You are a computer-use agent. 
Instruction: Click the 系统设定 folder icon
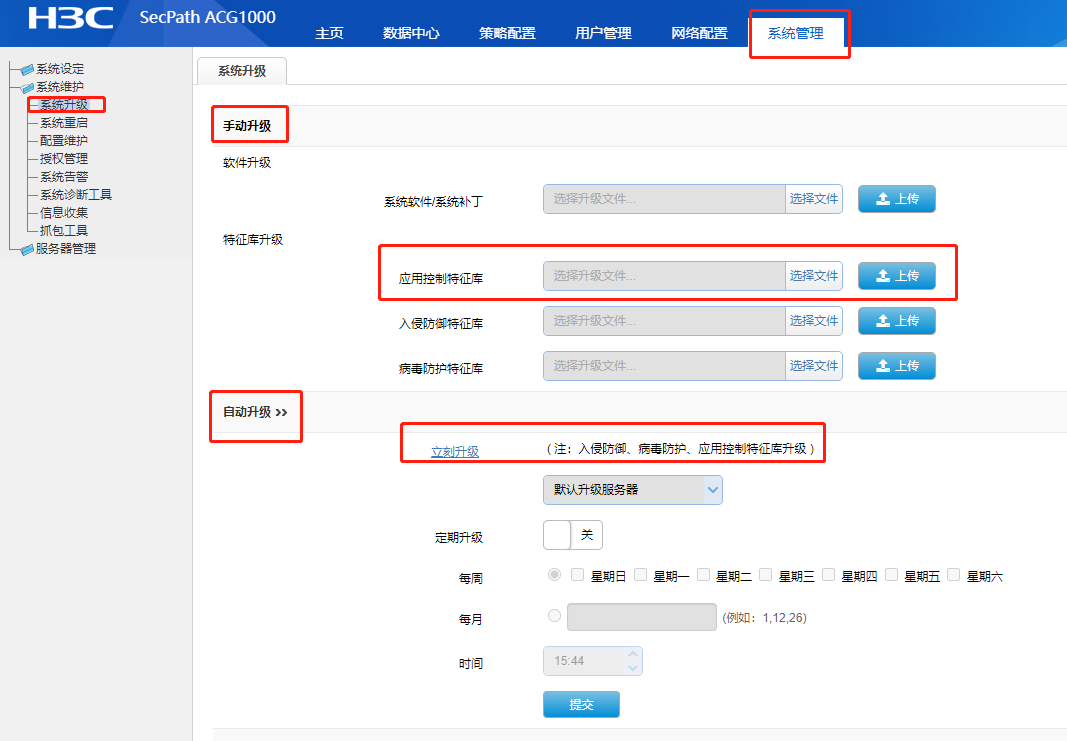27,69
